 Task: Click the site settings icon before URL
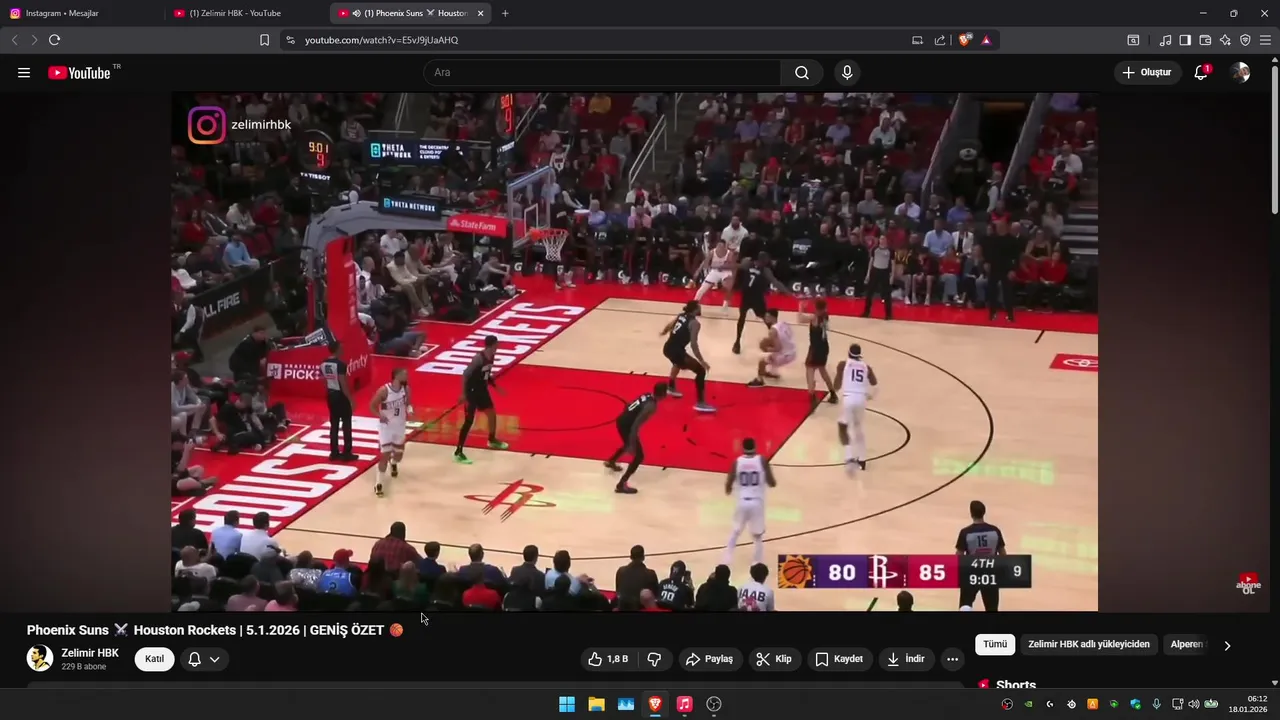point(290,40)
